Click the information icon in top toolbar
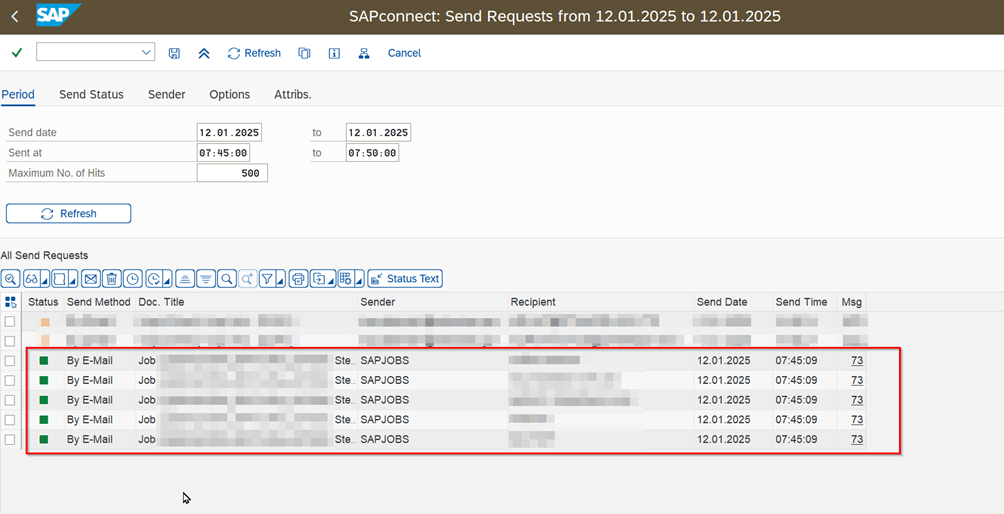Viewport: 1004px width, 514px height. (x=334, y=53)
